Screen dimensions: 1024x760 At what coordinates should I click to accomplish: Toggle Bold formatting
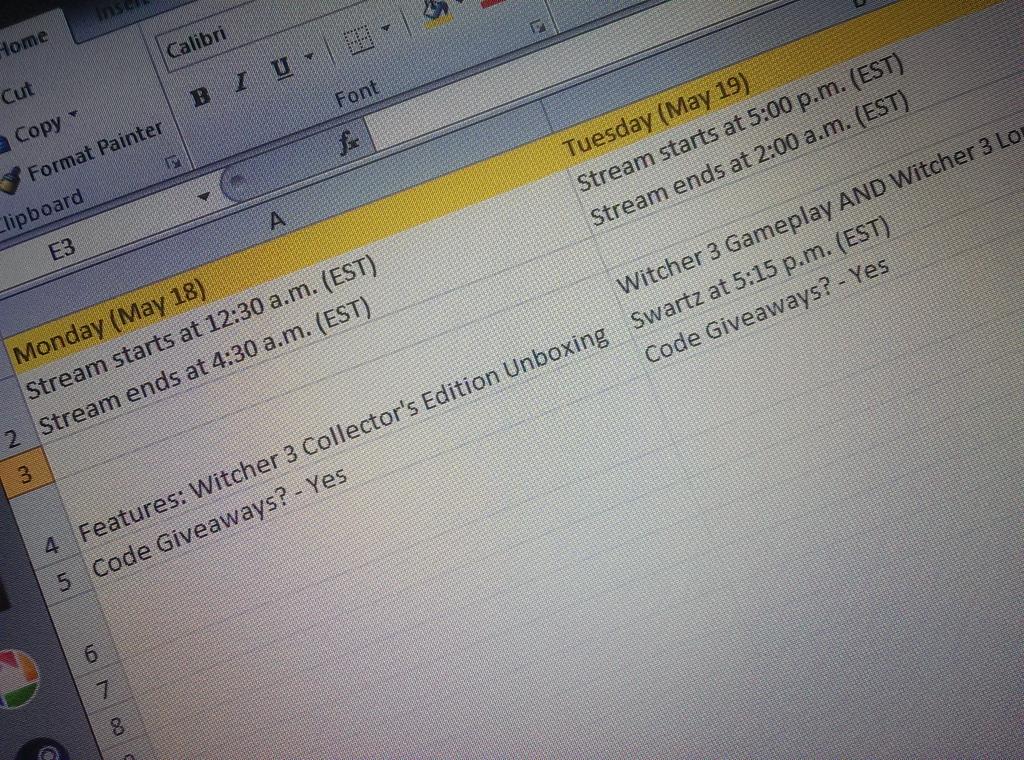(200, 97)
